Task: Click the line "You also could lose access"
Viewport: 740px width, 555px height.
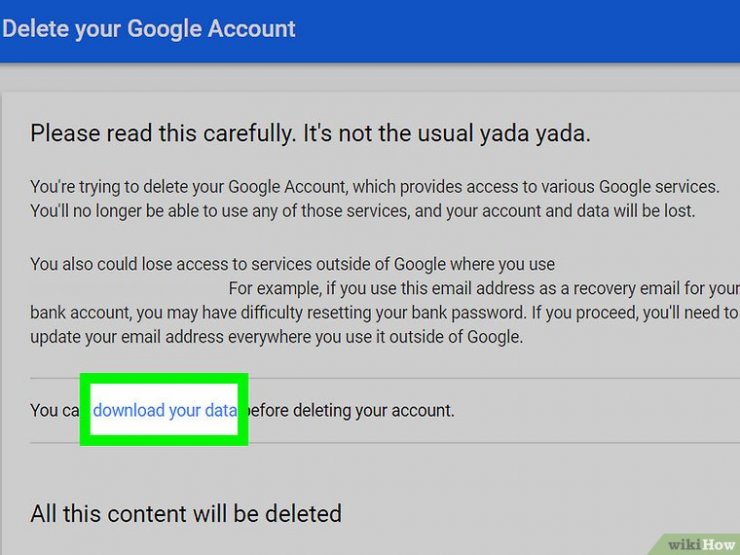Action: click(292, 265)
